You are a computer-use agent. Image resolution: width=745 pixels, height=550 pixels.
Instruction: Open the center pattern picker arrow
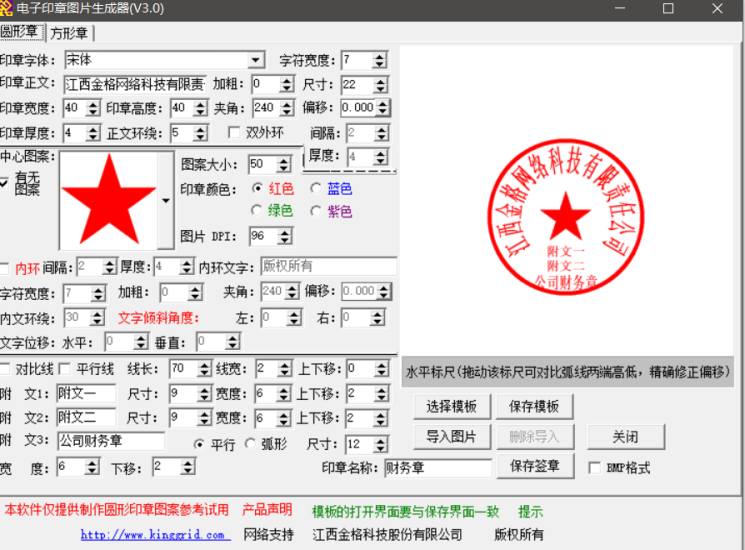click(165, 200)
